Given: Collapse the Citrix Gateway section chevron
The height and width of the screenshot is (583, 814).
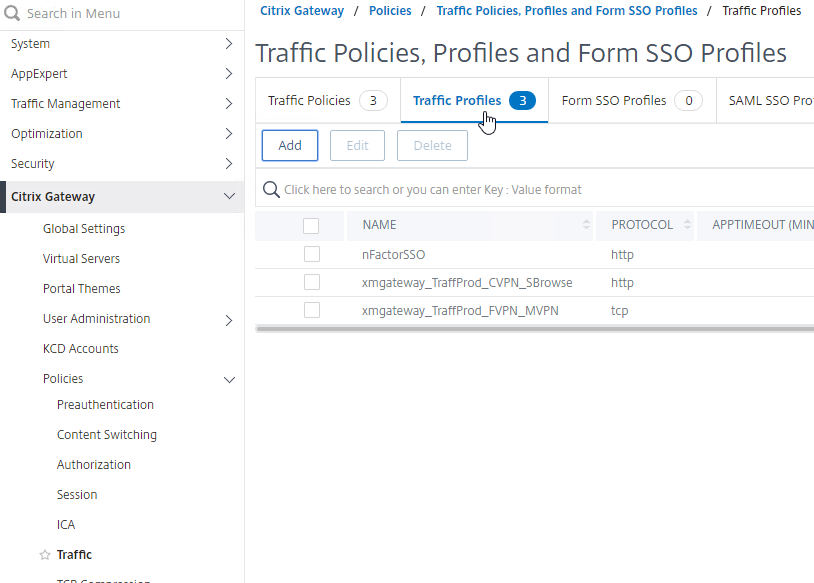Looking at the screenshot, I should pos(229,196).
